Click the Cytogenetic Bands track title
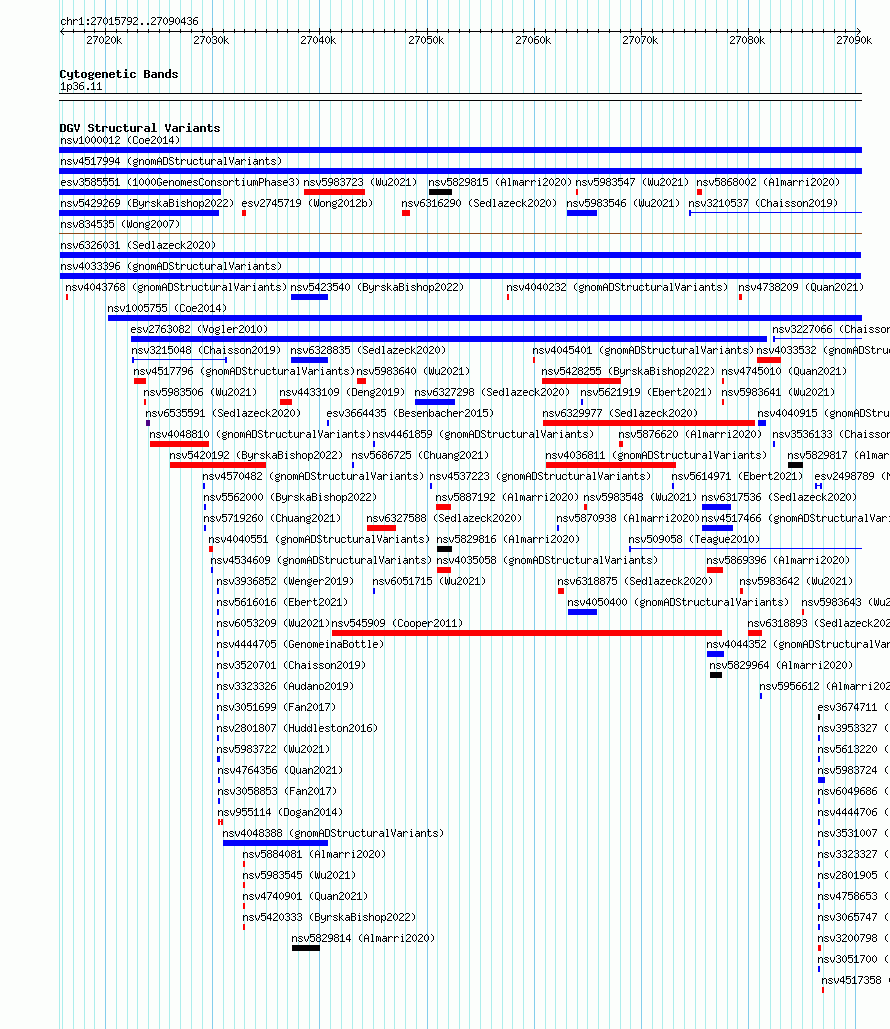The width and height of the screenshot is (890, 1029). (119, 74)
